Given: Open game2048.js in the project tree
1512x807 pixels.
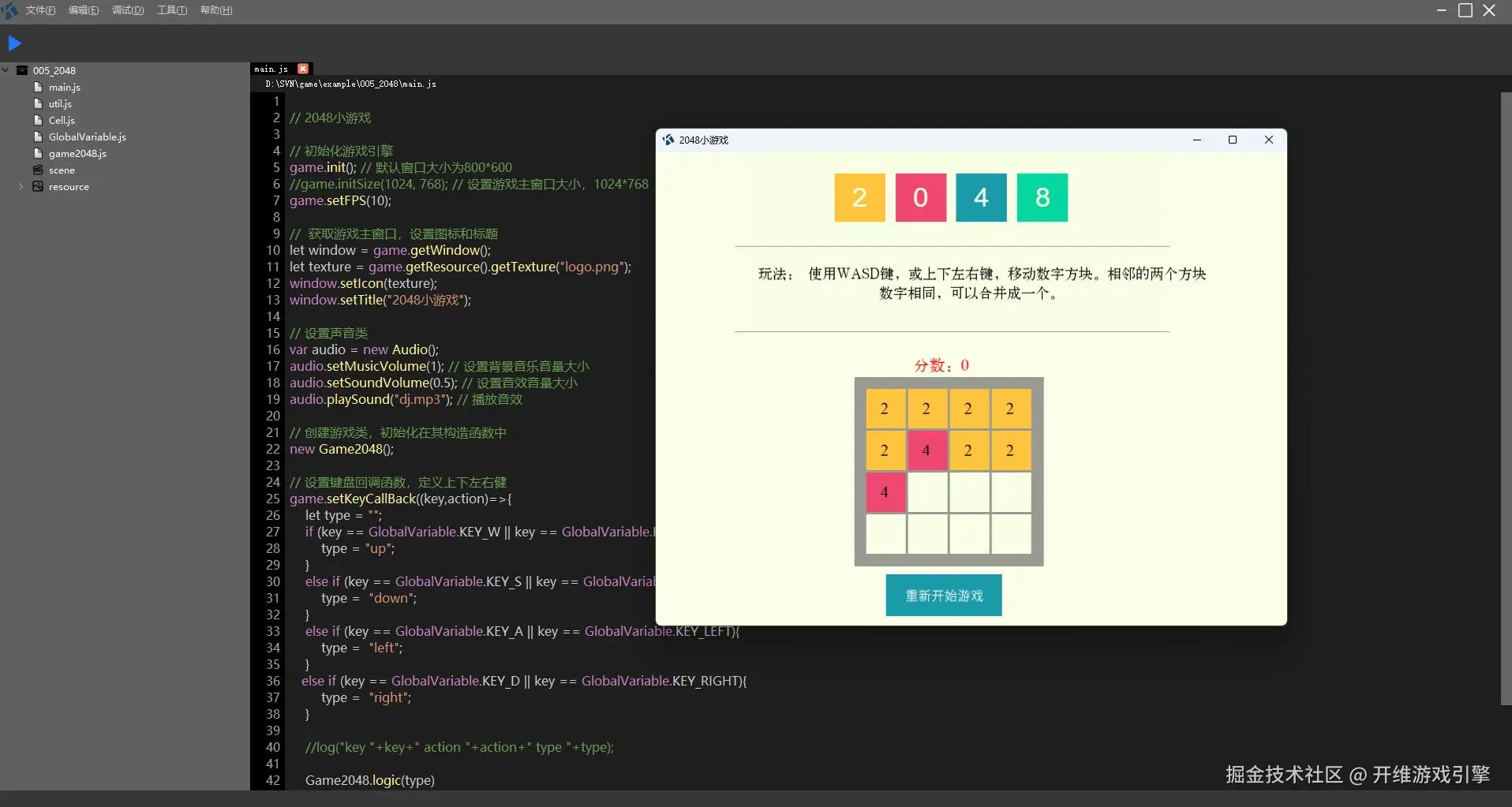Looking at the screenshot, I should point(77,154).
